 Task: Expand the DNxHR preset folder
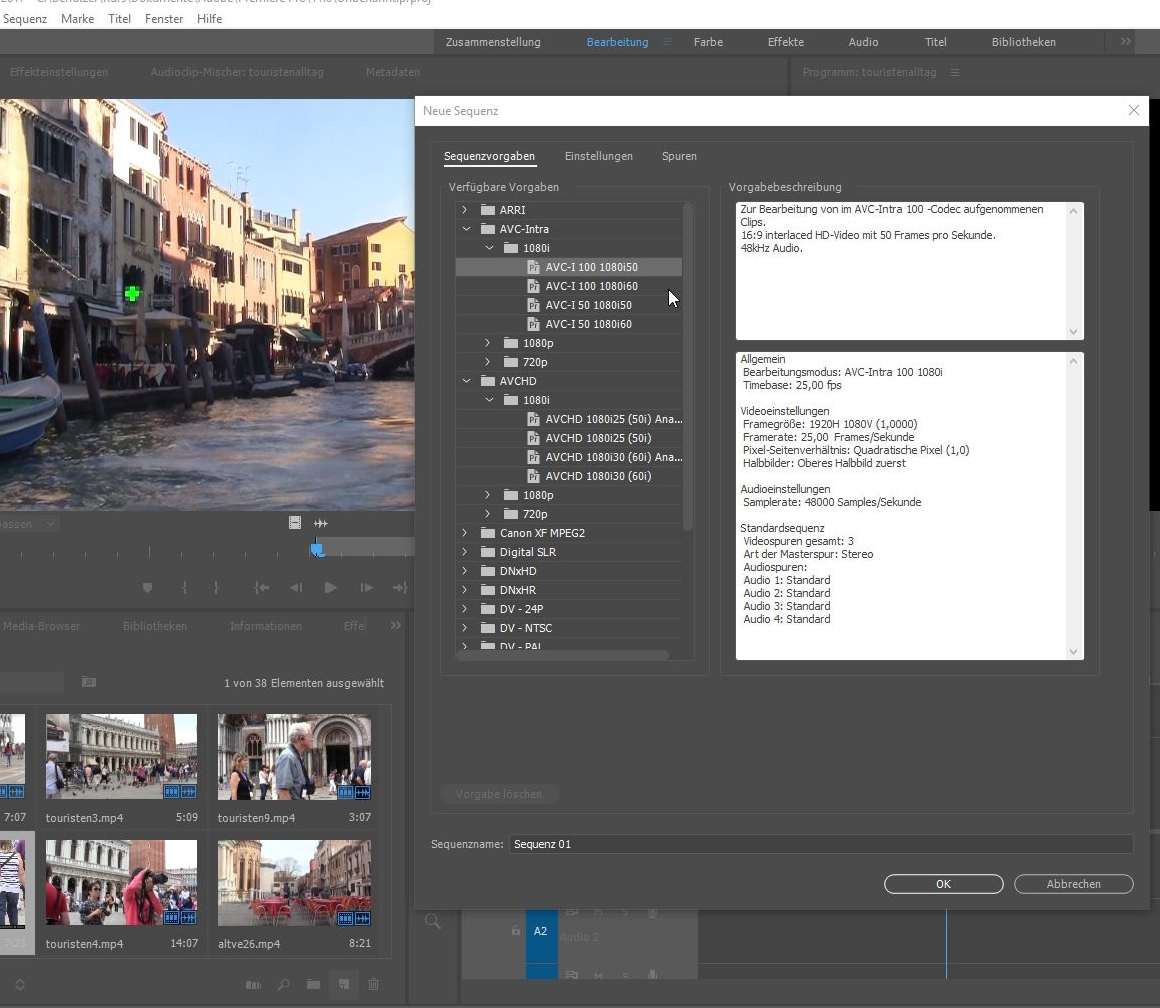click(465, 590)
